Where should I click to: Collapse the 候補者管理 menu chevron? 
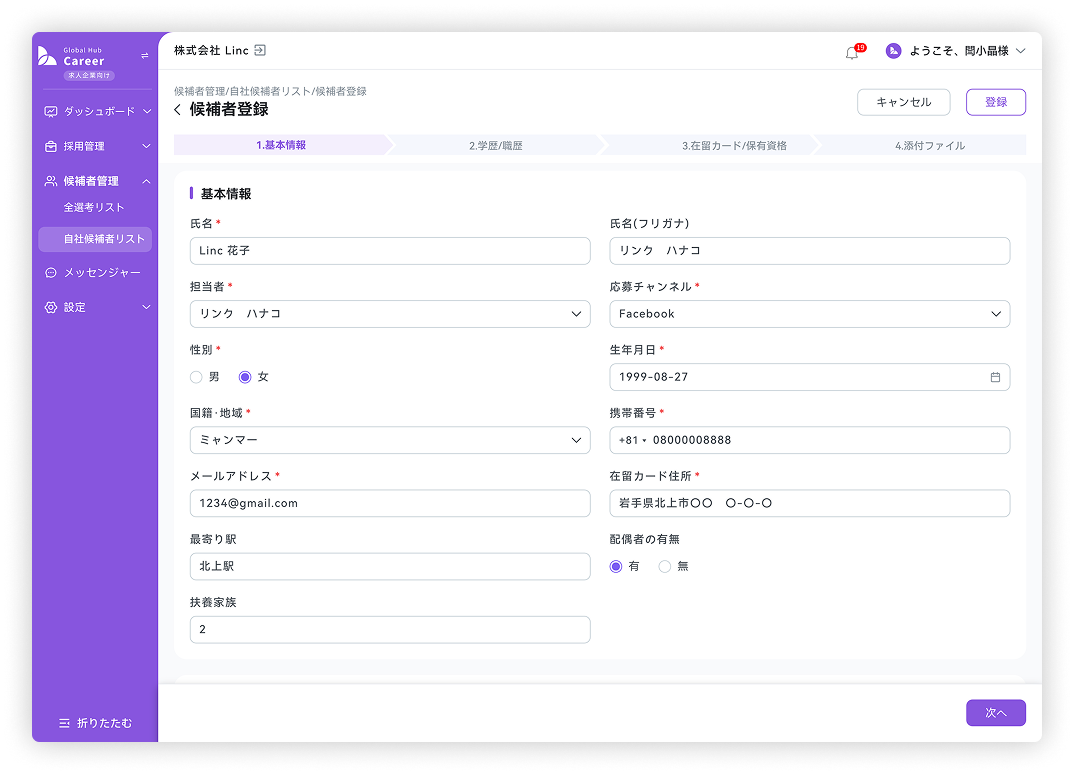(146, 181)
